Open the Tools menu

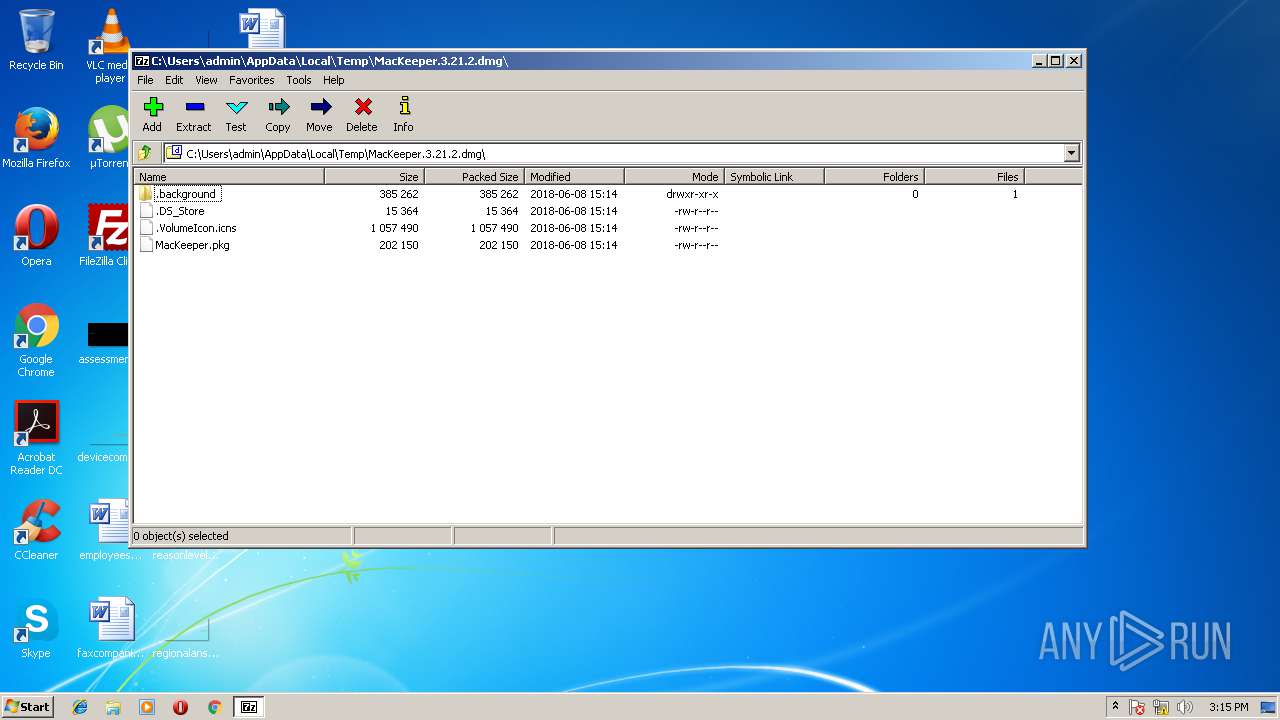298,80
